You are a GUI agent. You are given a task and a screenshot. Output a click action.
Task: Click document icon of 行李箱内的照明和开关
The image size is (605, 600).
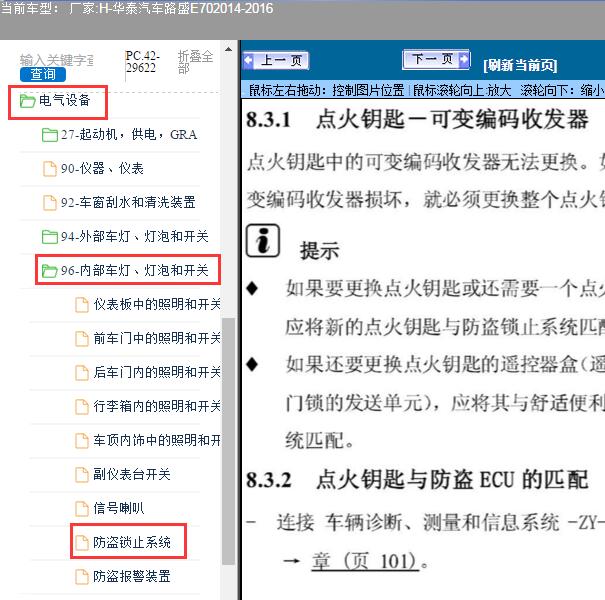click(x=81, y=407)
